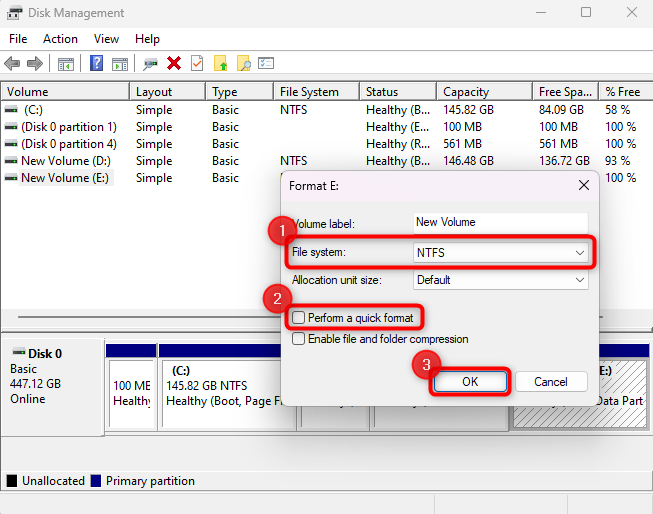The image size is (653, 514).
Task: Click the Volume label text field
Action: pos(500,222)
